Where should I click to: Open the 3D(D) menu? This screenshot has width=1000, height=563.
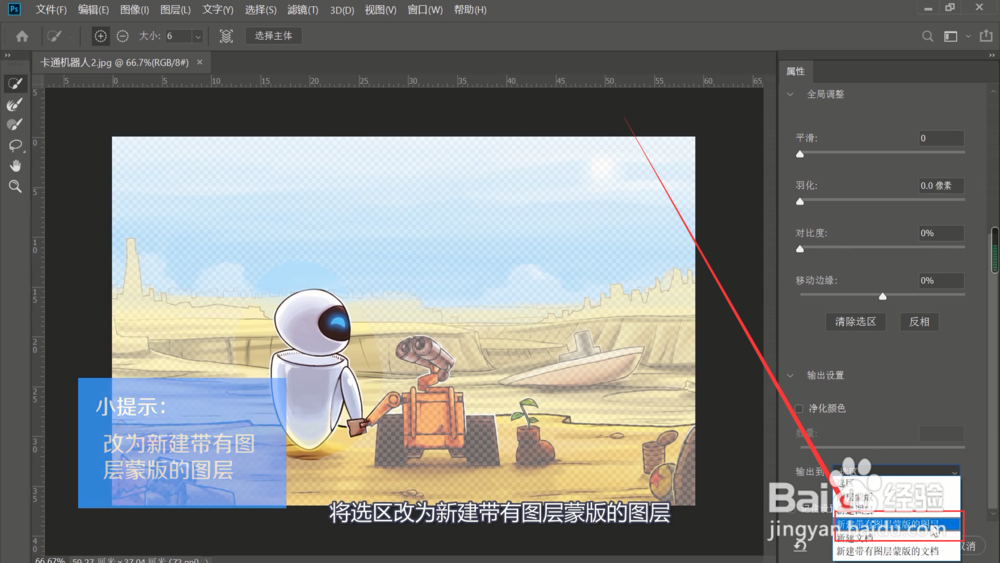coord(342,10)
